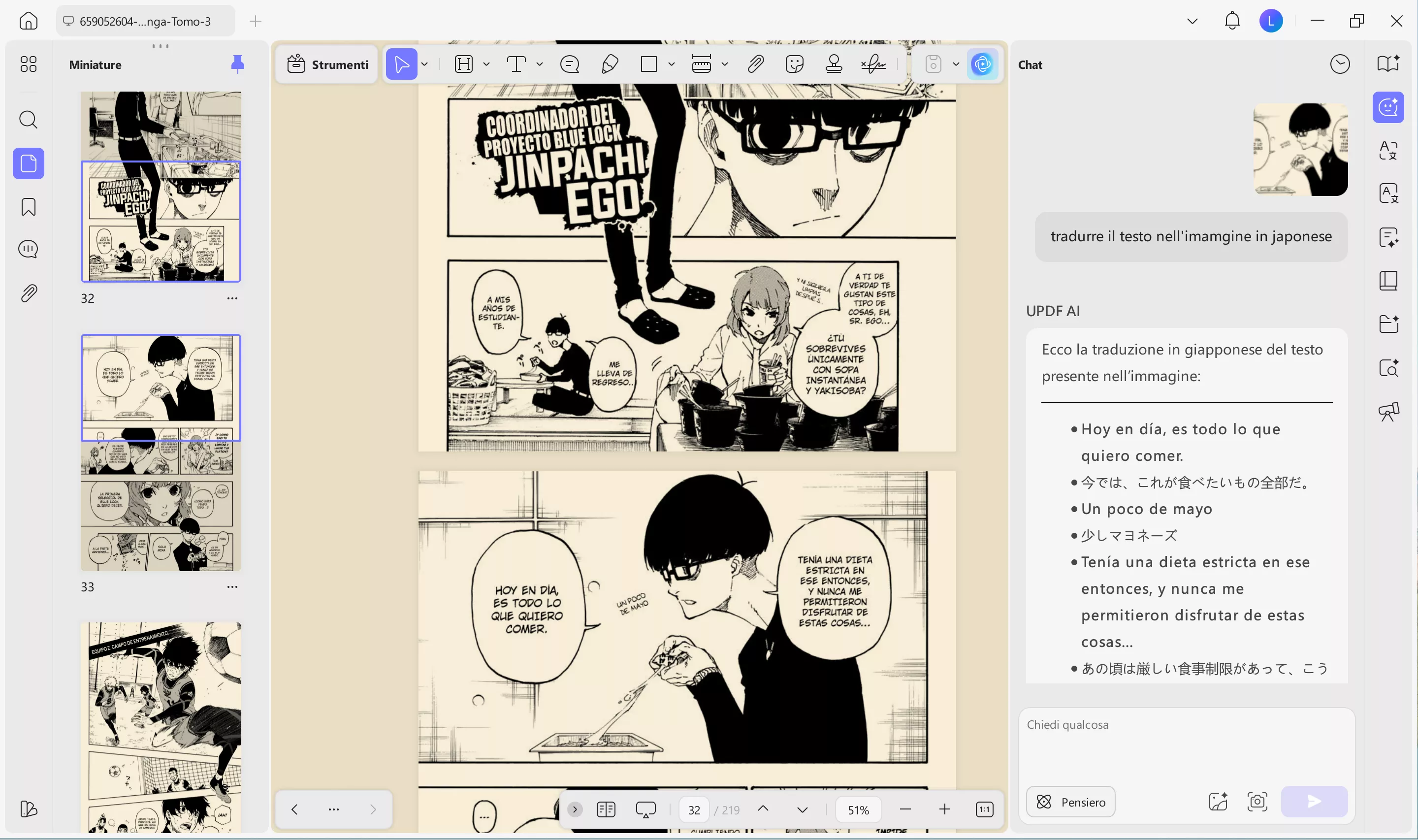
Task: Toggle the two-page view mode
Action: [x=605, y=809]
